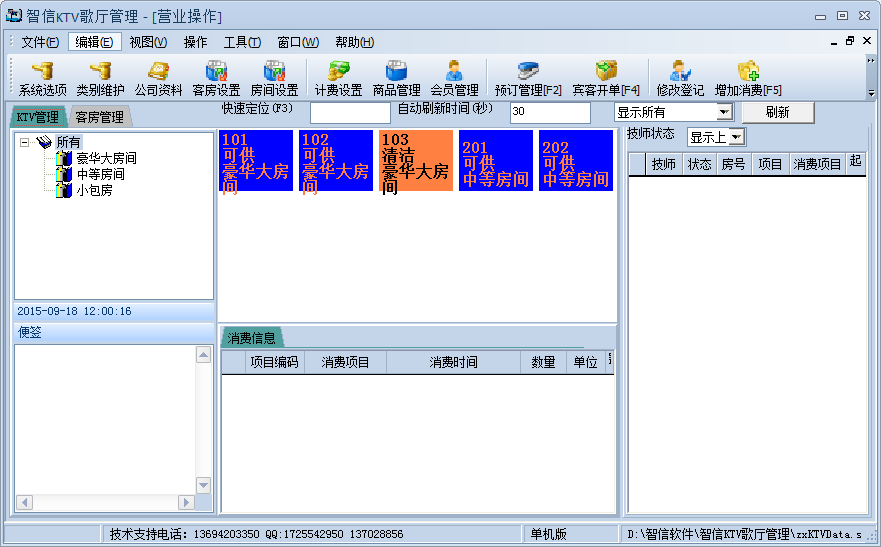
Task: Click the 刷新 refresh button
Action: [x=777, y=112]
